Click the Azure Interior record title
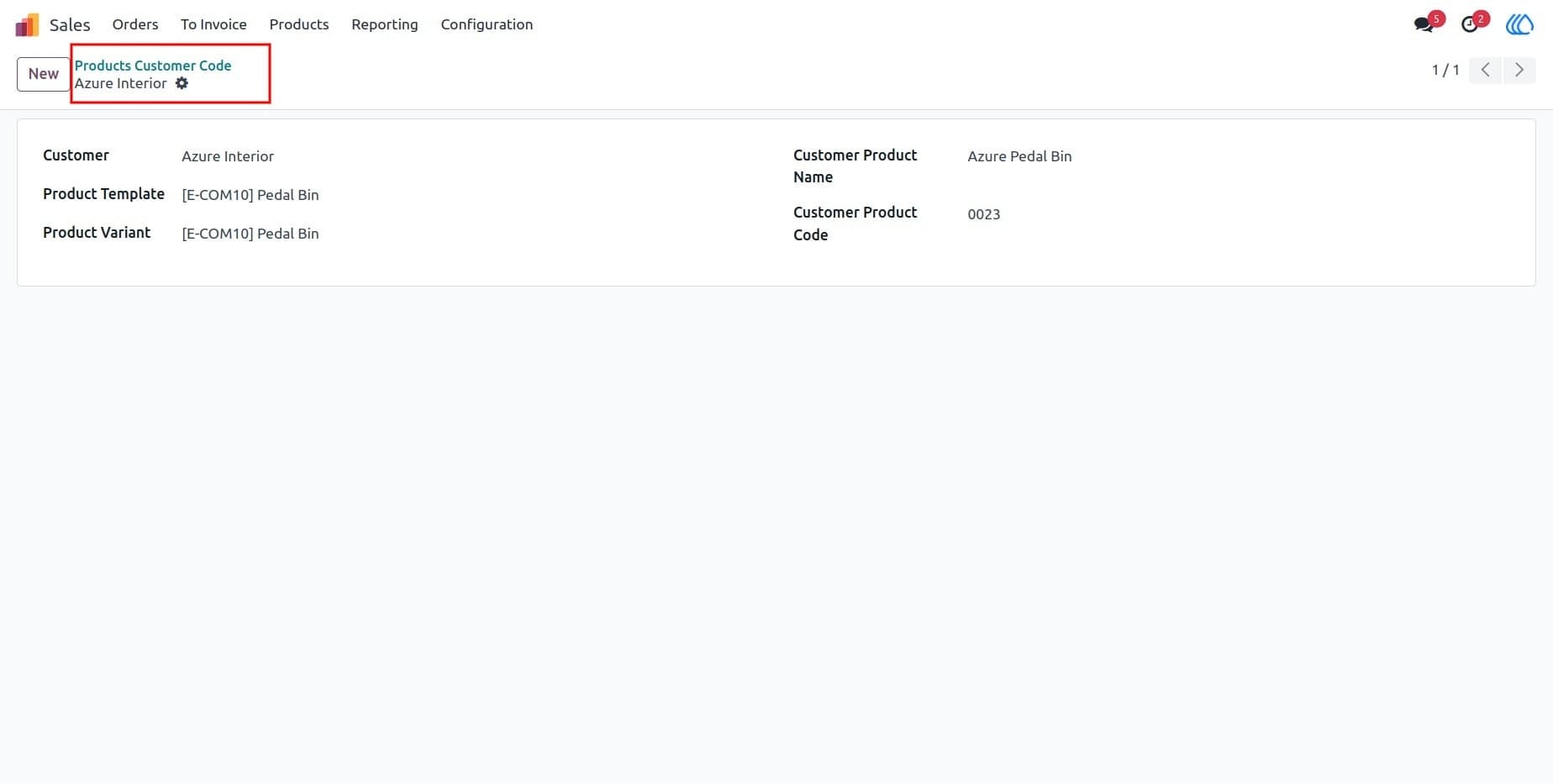This screenshot has height=784, width=1553. pos(121,83)
